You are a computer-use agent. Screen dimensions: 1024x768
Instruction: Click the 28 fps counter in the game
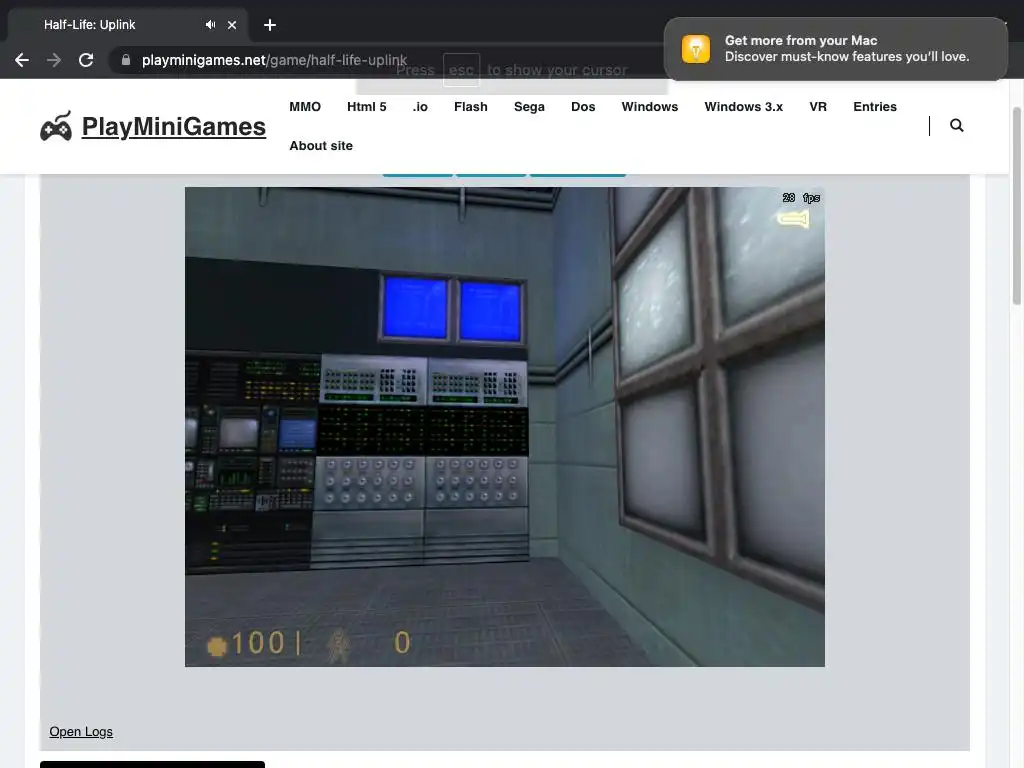(801, 197)
